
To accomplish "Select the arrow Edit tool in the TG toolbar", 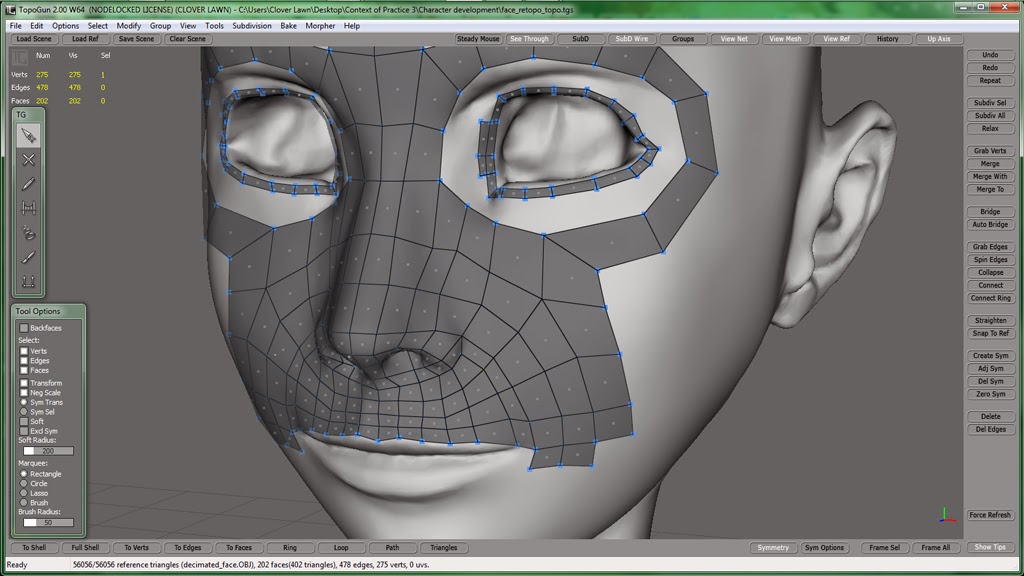I will (x=28, y=135).
